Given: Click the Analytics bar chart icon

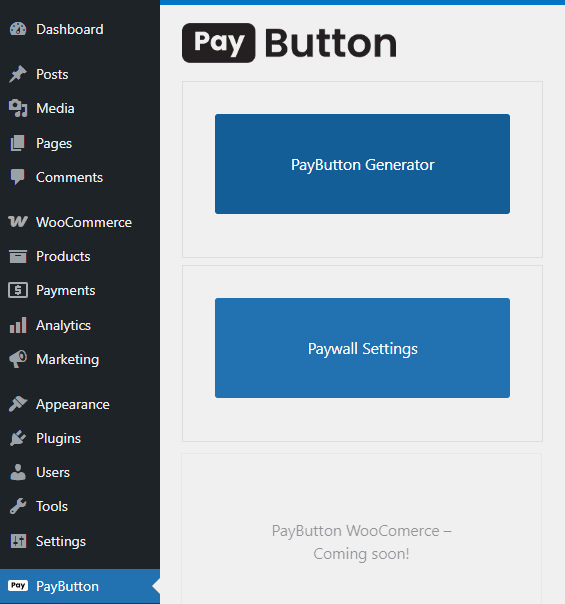Looking at the screenshot, I should click(x=18, y=325).
